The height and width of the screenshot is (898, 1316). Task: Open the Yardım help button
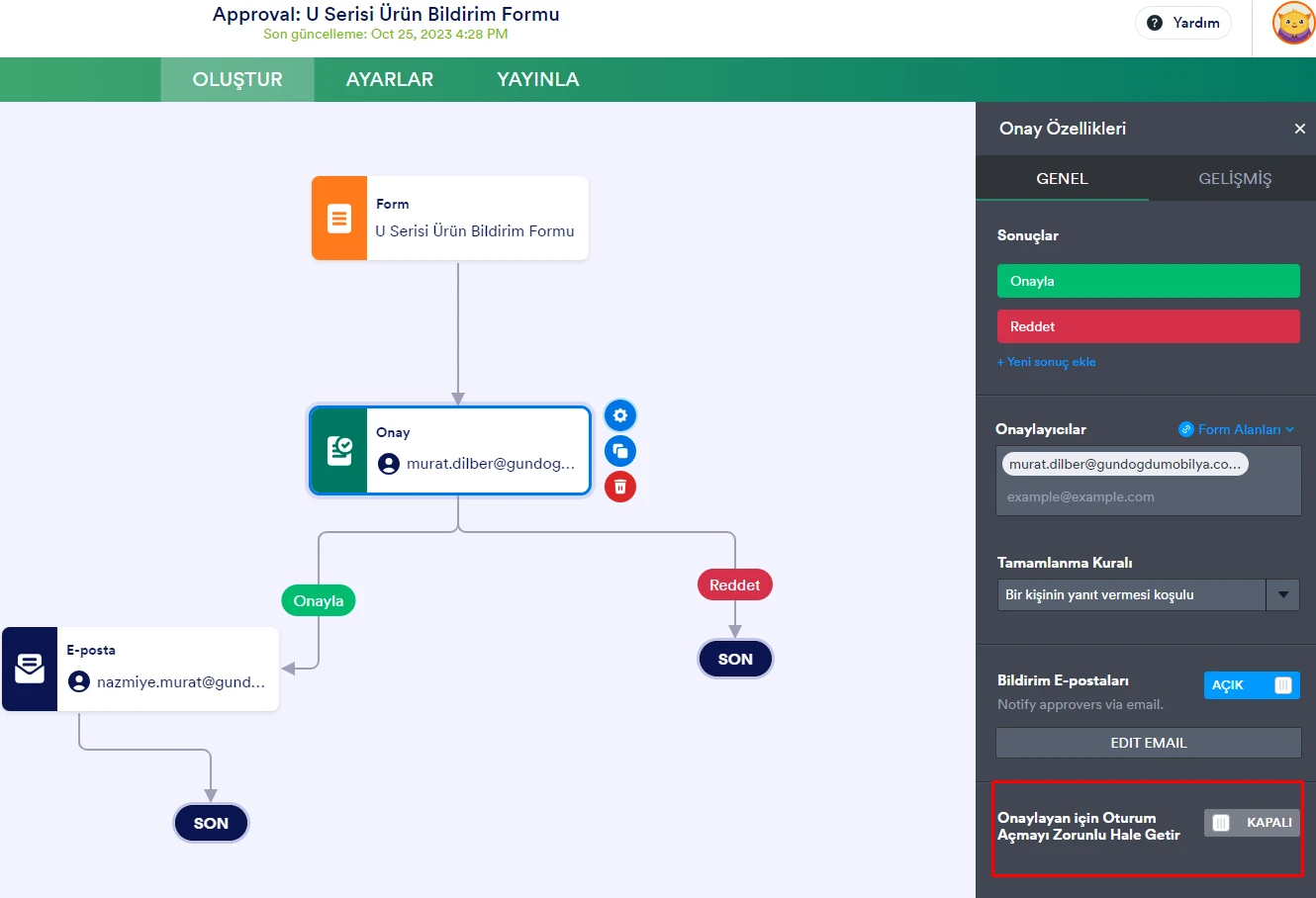coord(1182,23)
